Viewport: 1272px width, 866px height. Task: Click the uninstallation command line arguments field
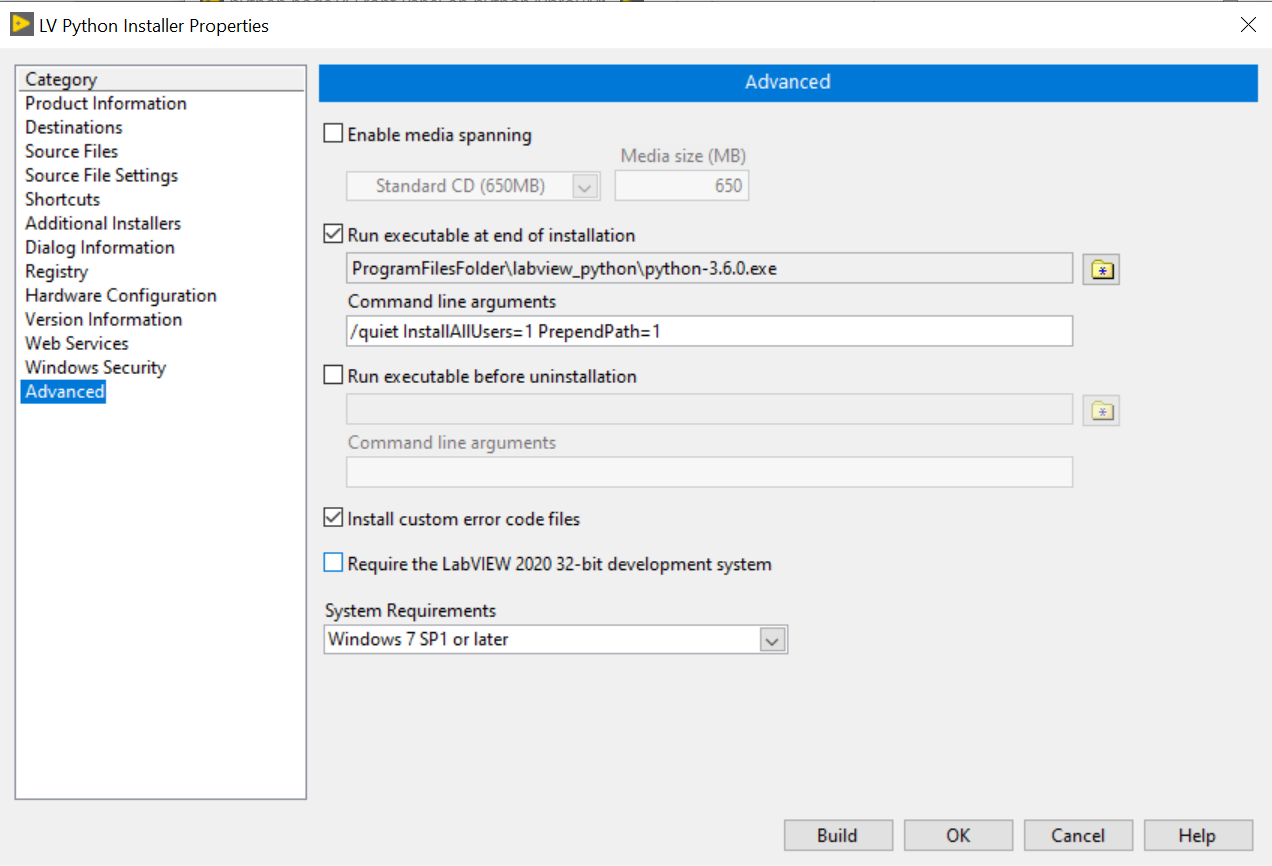tap(710, 472)
